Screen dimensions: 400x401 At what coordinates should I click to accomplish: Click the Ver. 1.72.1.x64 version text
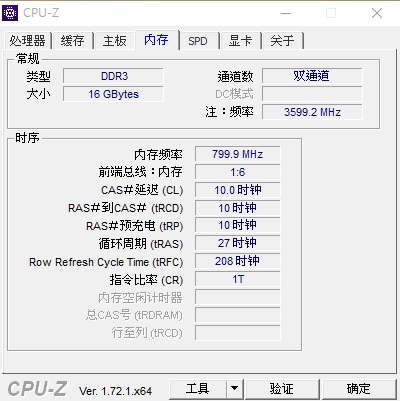point(115,391)
